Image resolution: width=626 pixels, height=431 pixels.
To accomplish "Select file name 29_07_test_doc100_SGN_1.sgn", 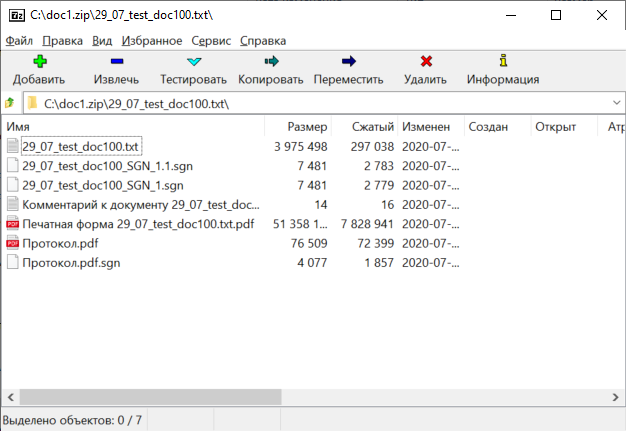I will click(103, 185).
